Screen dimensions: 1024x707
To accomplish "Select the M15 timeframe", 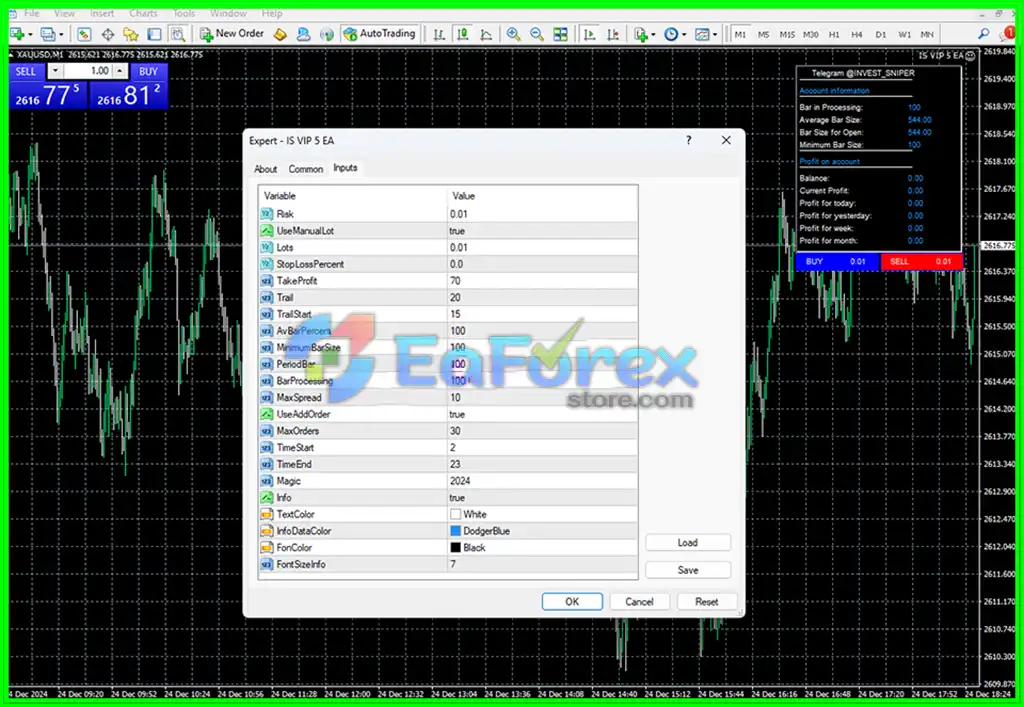I will (787, 34).
